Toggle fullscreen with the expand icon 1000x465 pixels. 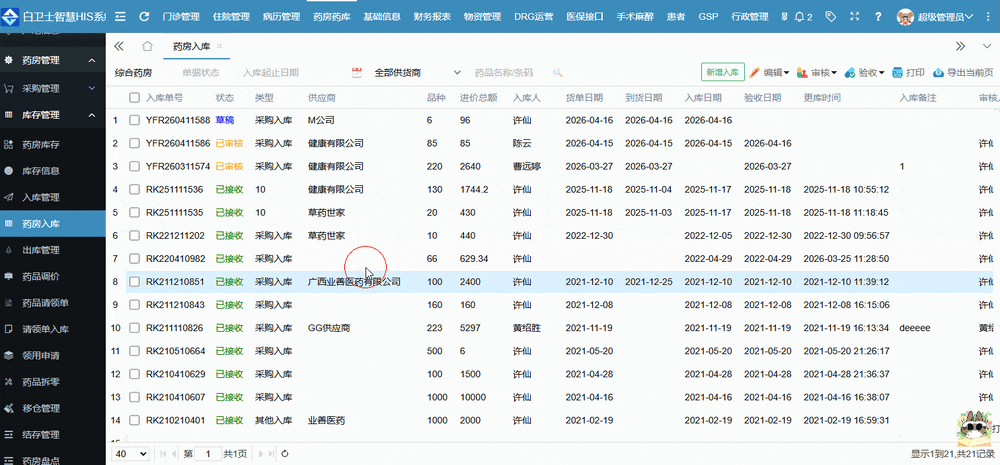pyautogui.click(x=853, y=17)
